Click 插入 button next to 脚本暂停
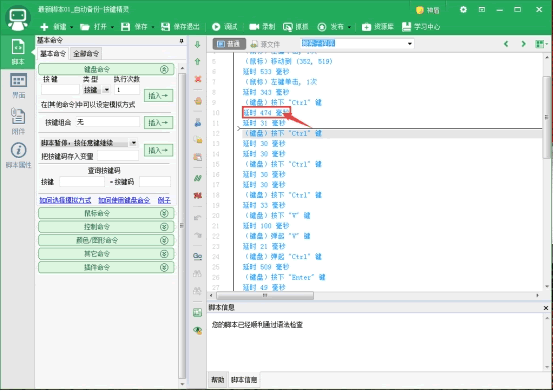 158,150
